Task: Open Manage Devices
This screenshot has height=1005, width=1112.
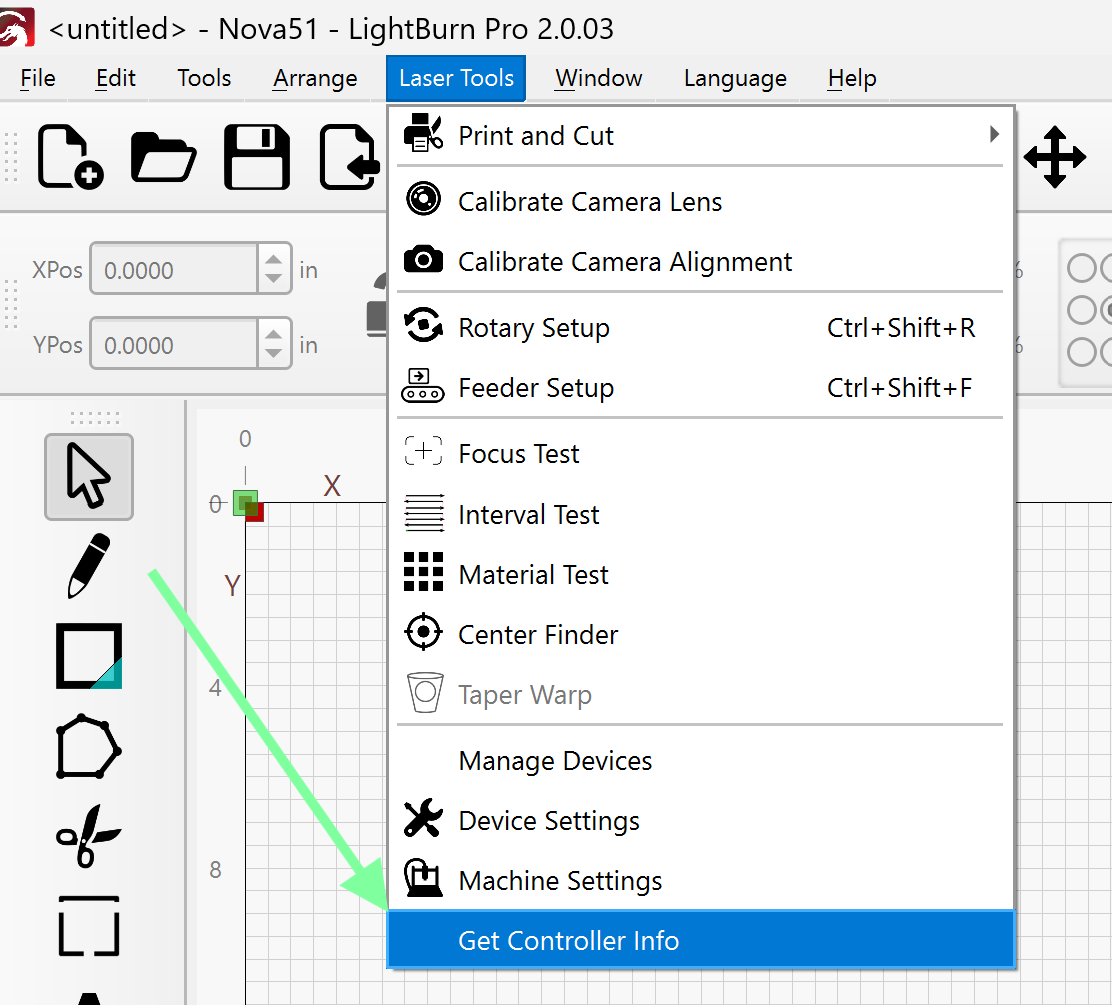Action: point(701,760)
